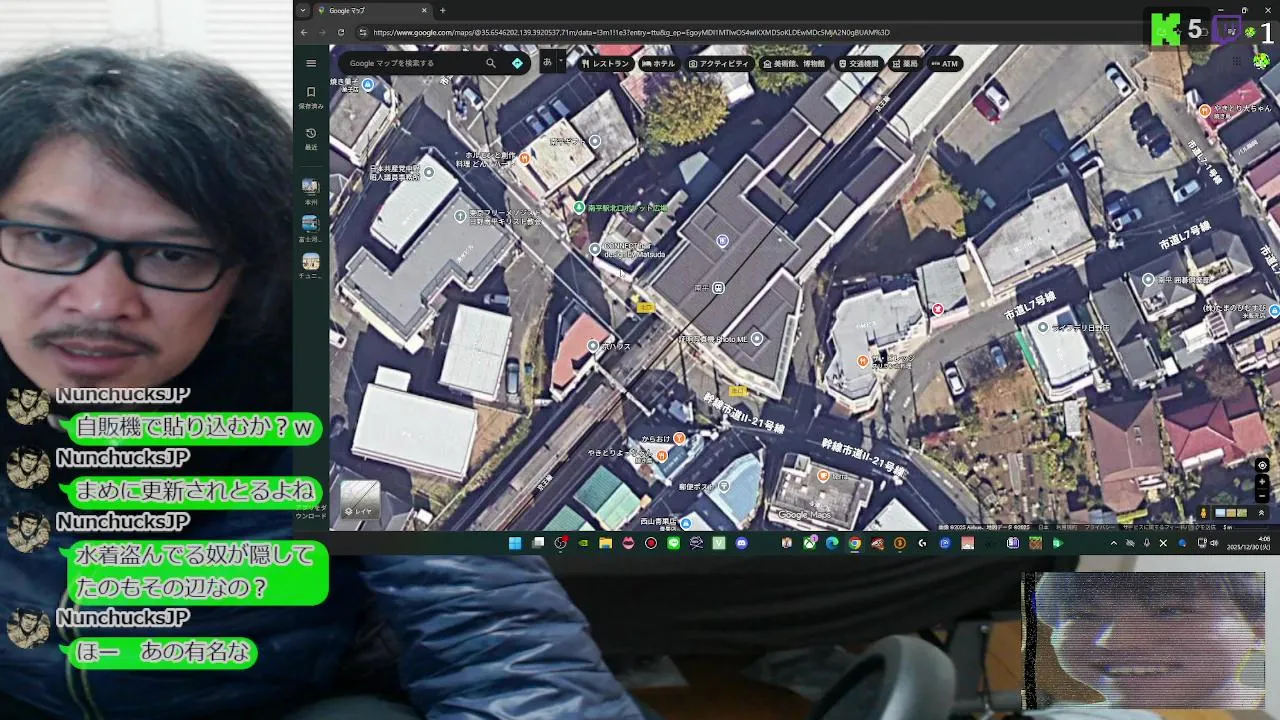1280x720 pixels.
Task: Click the magnifier search icon
Action: [491, 63]
